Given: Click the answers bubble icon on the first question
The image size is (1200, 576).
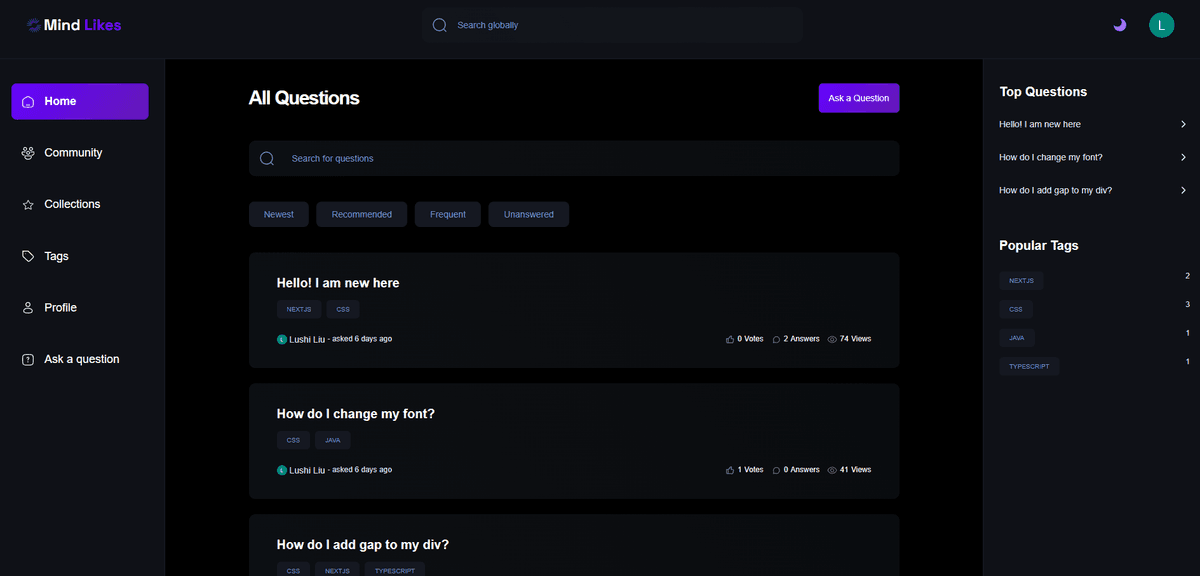Looking at the screenshot, I should click(777, 339).
